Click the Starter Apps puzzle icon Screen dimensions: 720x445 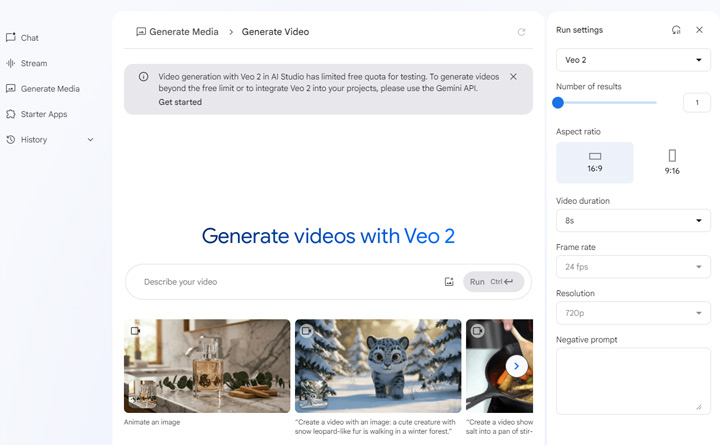[11, 114]
